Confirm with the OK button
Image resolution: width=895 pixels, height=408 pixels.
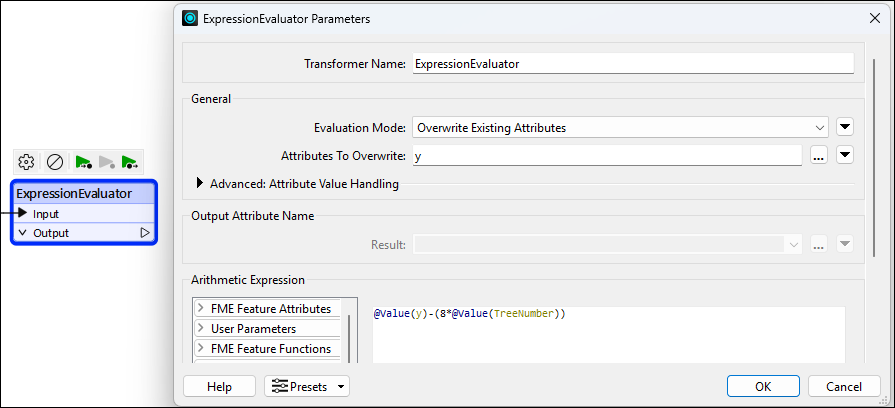[763, 386]
